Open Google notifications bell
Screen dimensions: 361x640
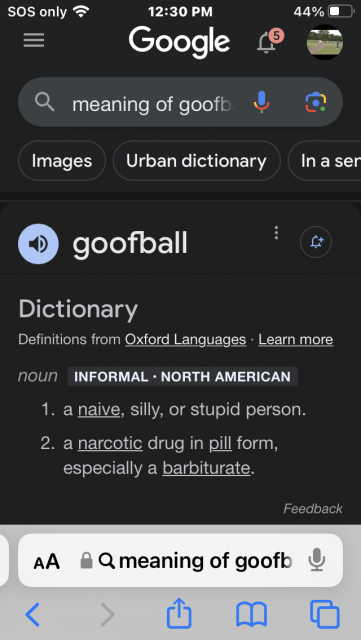(x=269, y=41)
